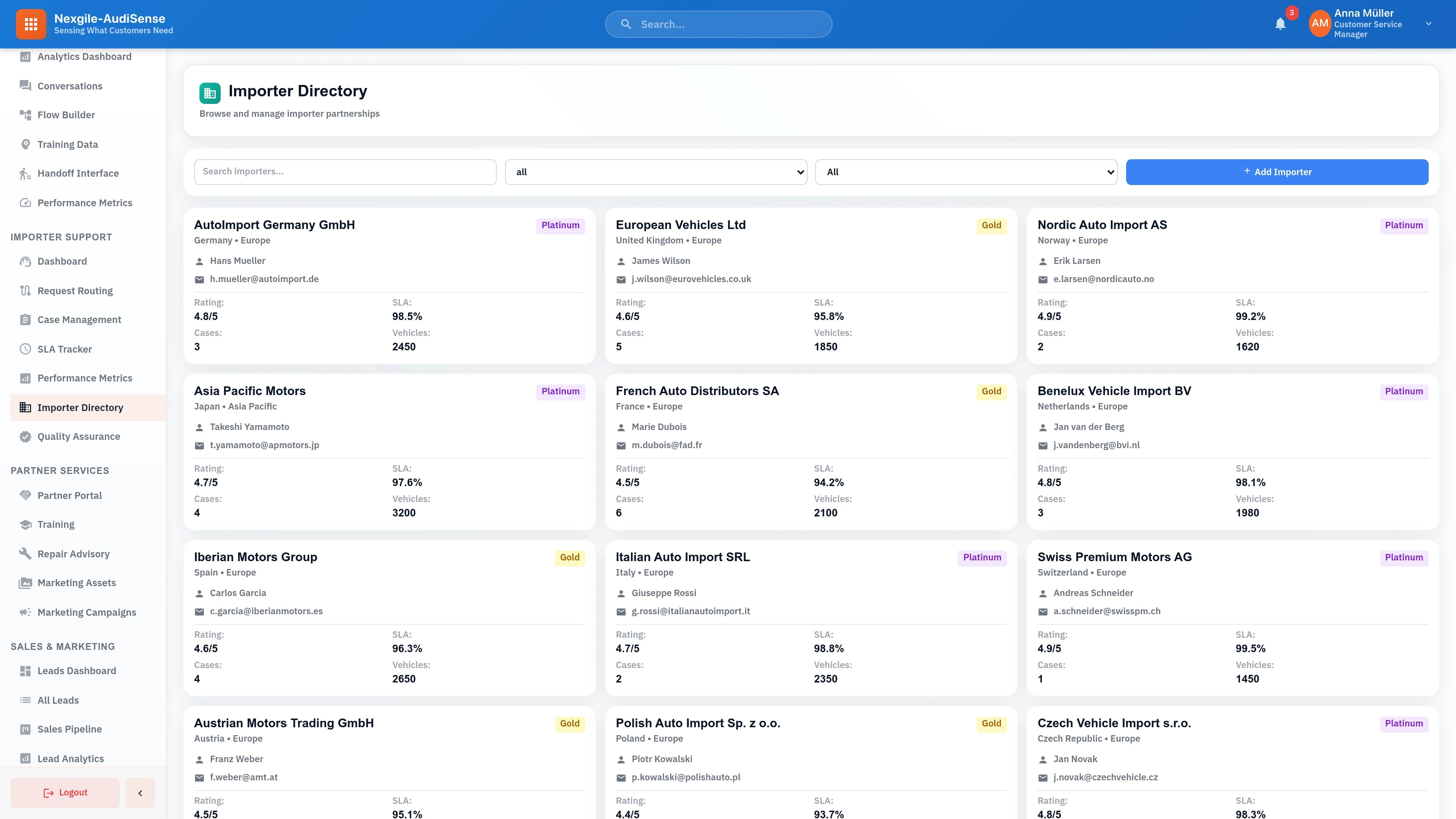
Task: Click the Add Importer button
Action: click(x=1277, y=172)
